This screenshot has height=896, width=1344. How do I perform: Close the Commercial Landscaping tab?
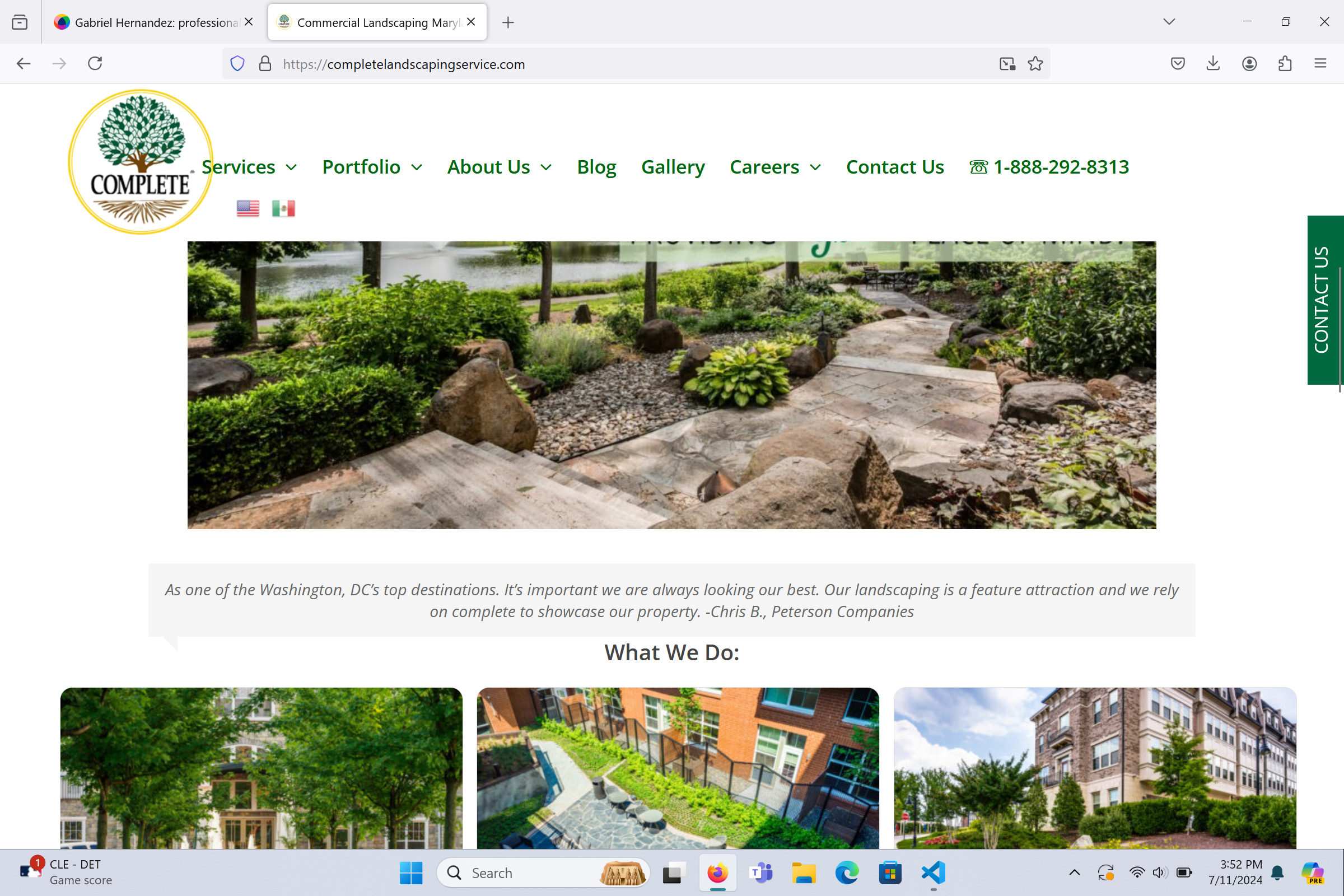point(471,22)
